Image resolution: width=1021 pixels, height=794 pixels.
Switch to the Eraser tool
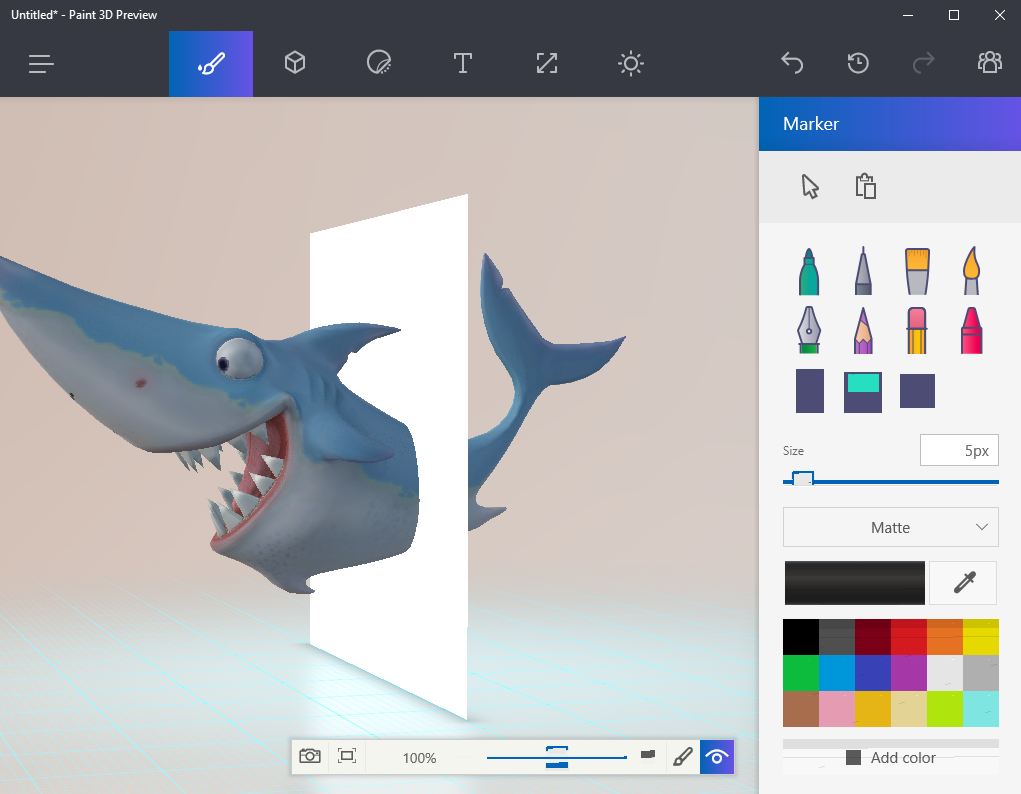917,330
